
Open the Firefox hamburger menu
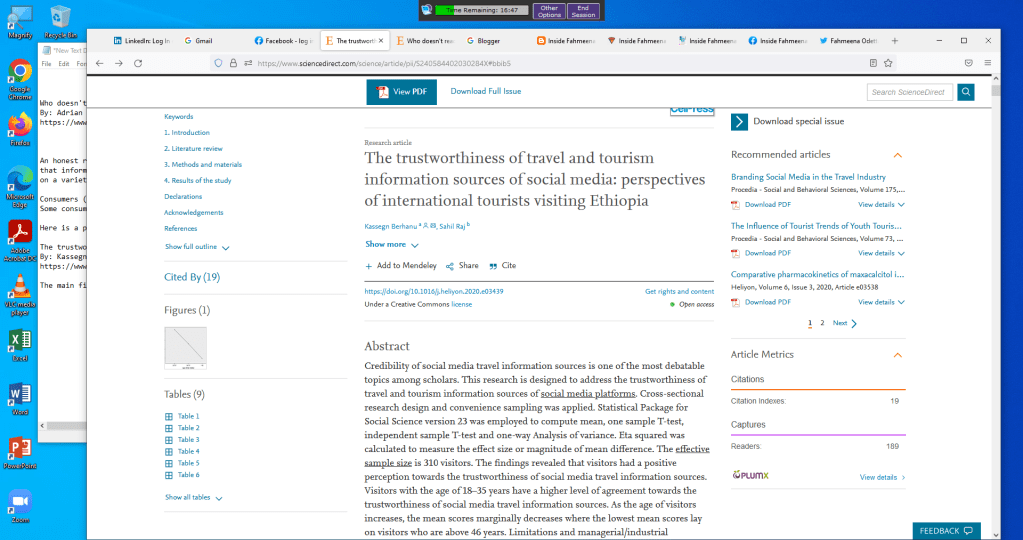point(987,63)
